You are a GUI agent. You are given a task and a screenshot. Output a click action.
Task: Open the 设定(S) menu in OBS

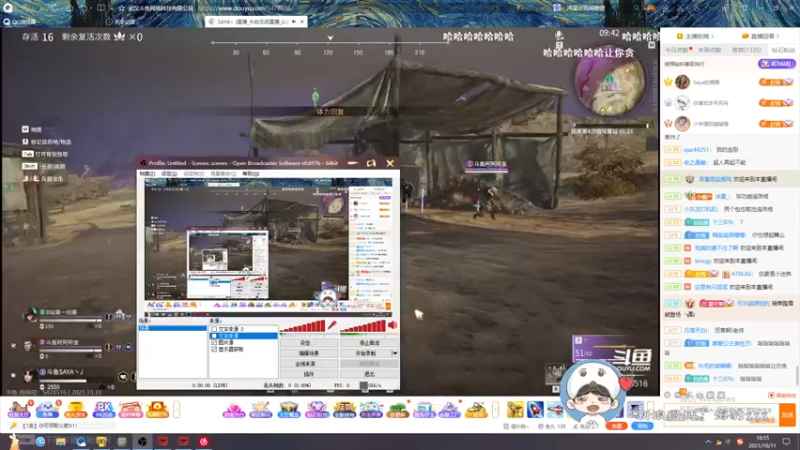point(169,174)
